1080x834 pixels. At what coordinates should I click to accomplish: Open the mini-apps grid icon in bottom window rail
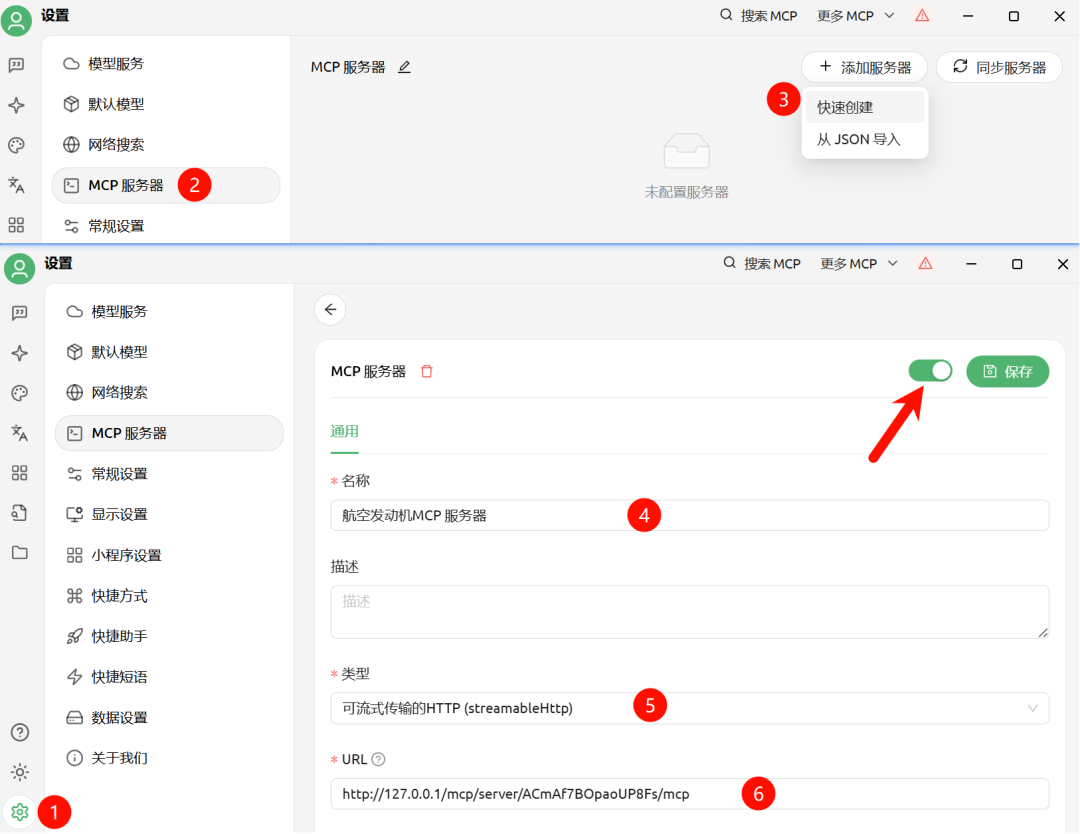coord(20,472)
